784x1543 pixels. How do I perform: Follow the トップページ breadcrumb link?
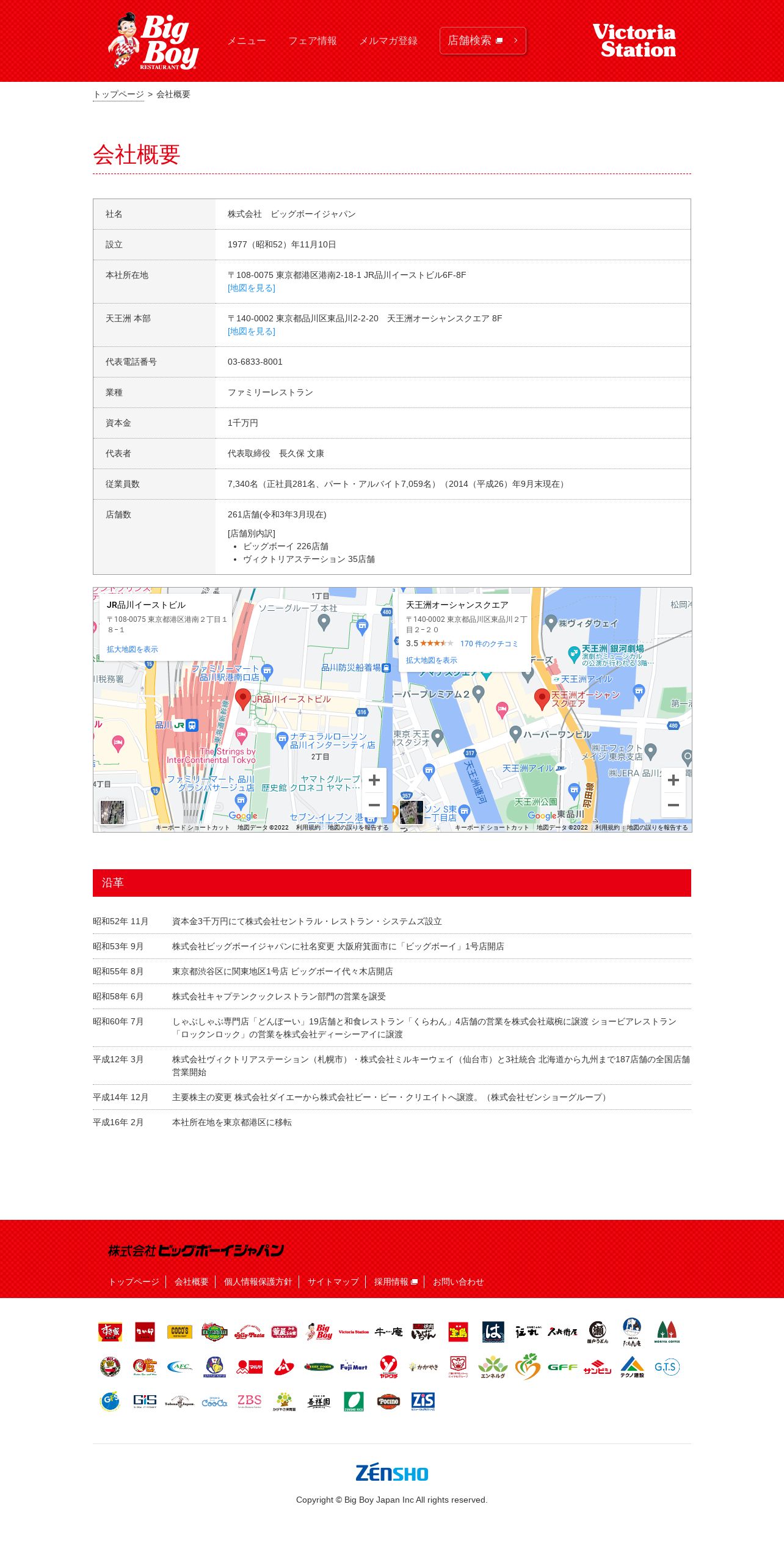click(x=118, y=94)
